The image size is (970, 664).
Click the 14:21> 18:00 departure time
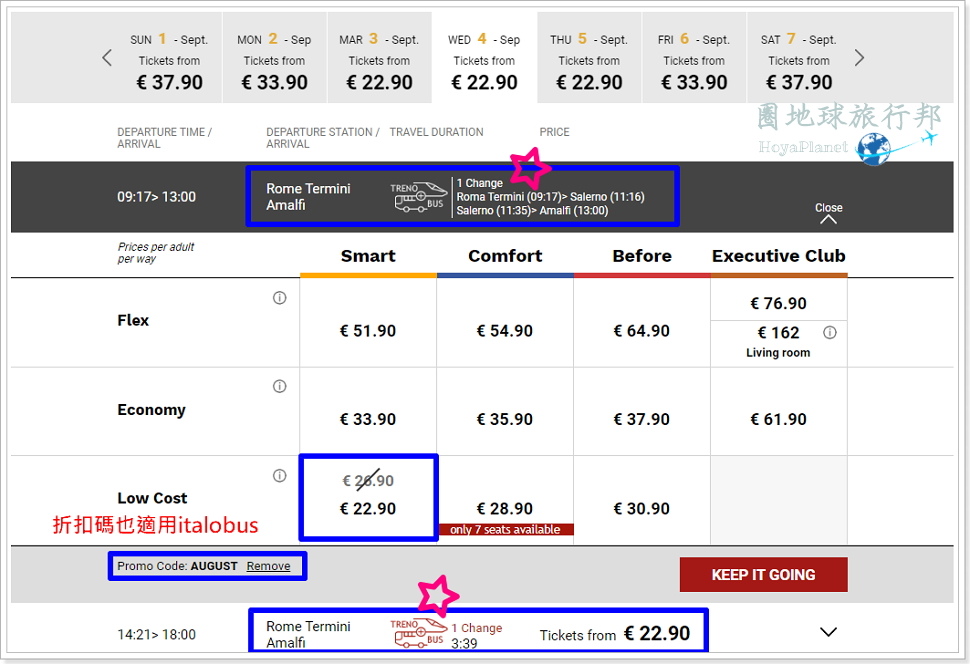157,634
